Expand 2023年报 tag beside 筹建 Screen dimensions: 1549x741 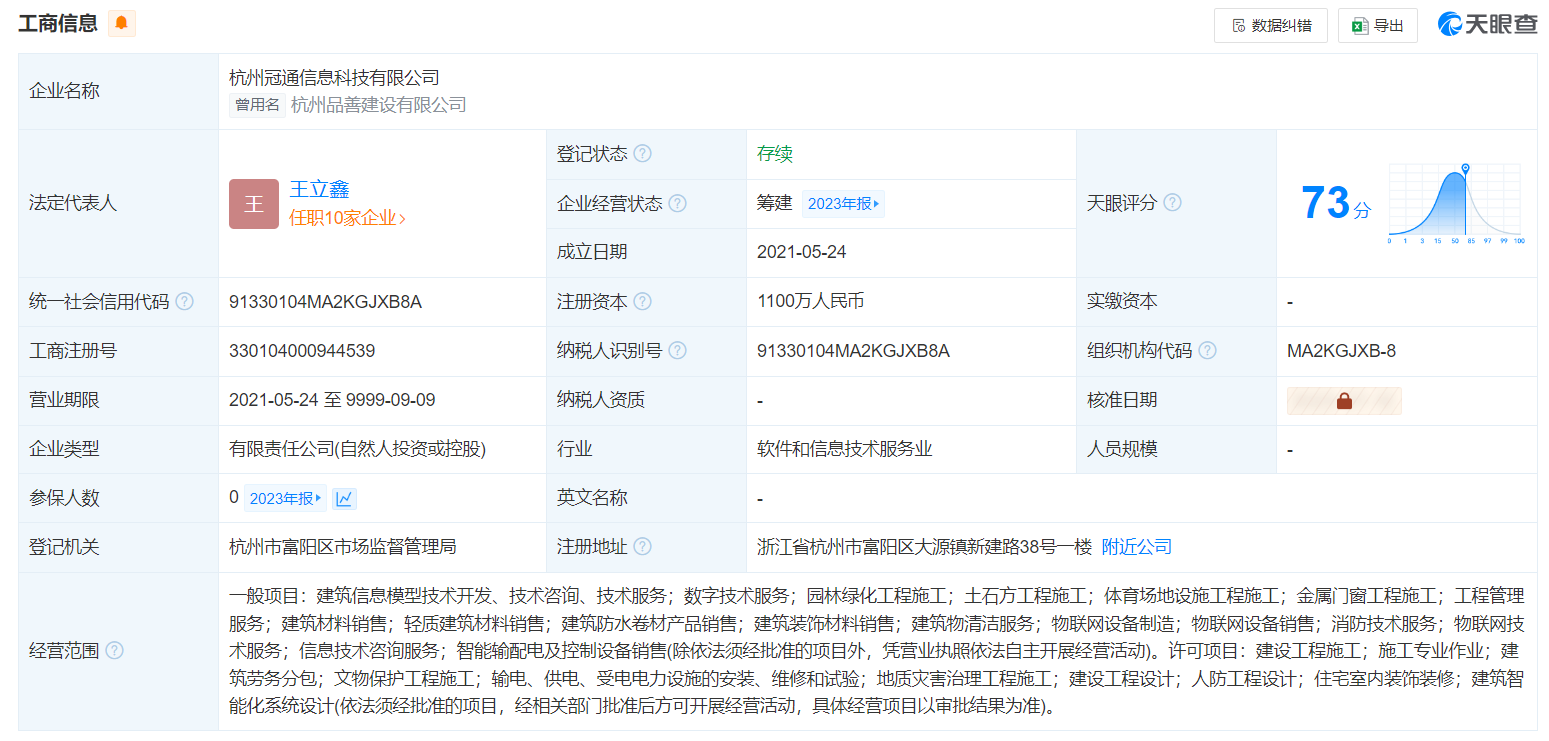click(843, 203)
